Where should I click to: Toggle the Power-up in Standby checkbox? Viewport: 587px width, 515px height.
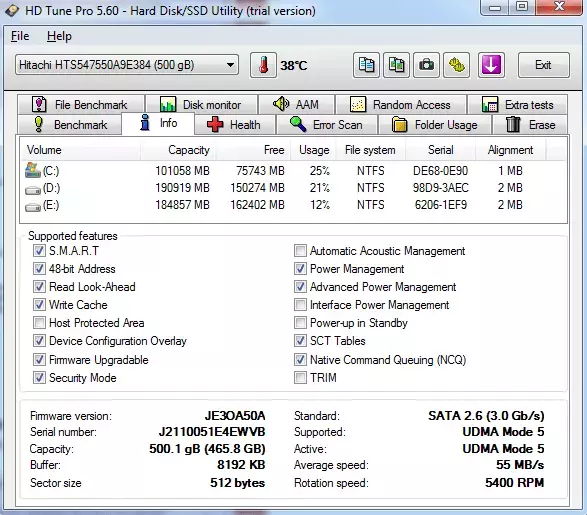click(300, 322)
